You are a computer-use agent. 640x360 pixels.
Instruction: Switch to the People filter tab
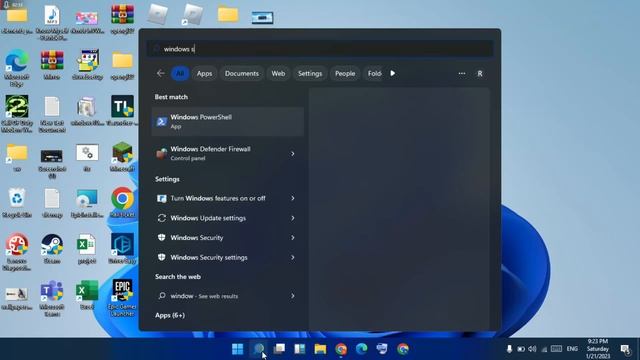click(345, 73)
